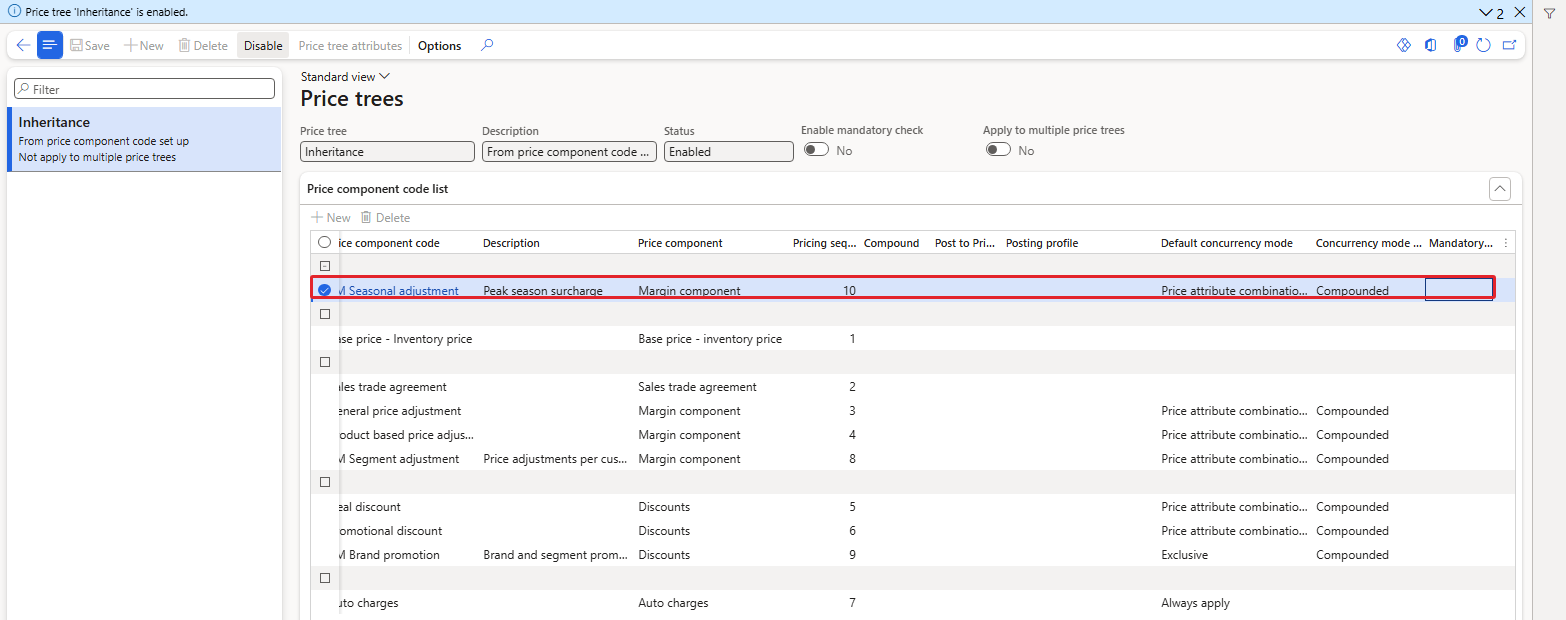Screen dimensions: 1566x620
Task: Open the diamond-shaped Power Apps icon
Action: [x=1403, y=45]
